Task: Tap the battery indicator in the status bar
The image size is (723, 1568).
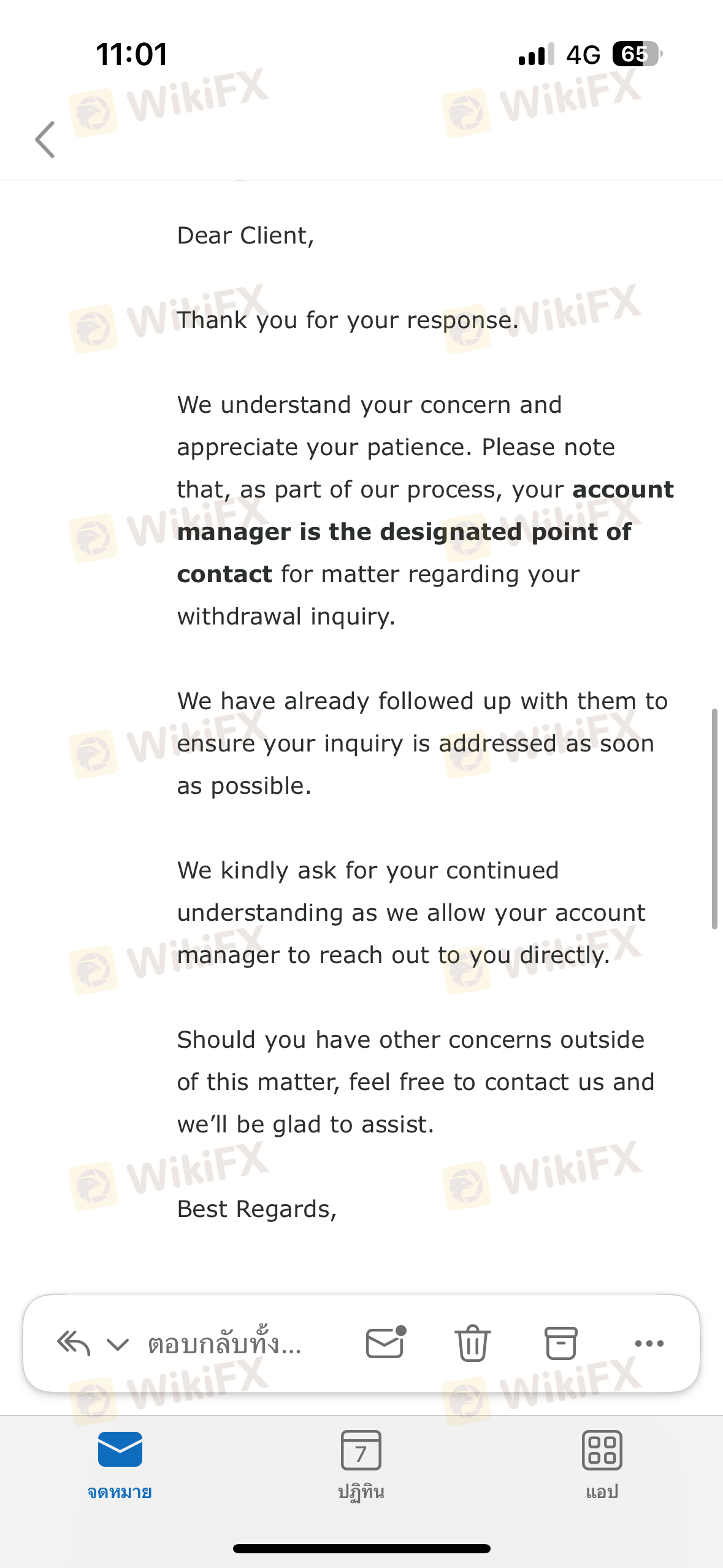Action: point(637,54)
